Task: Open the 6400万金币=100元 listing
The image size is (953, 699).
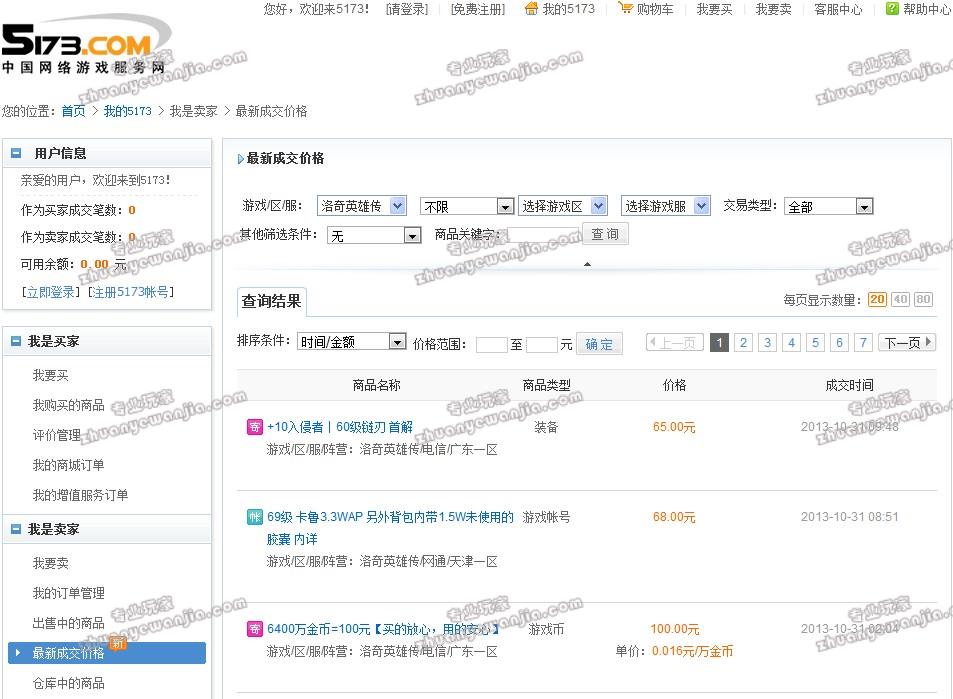Action: [x=383, y=628]
